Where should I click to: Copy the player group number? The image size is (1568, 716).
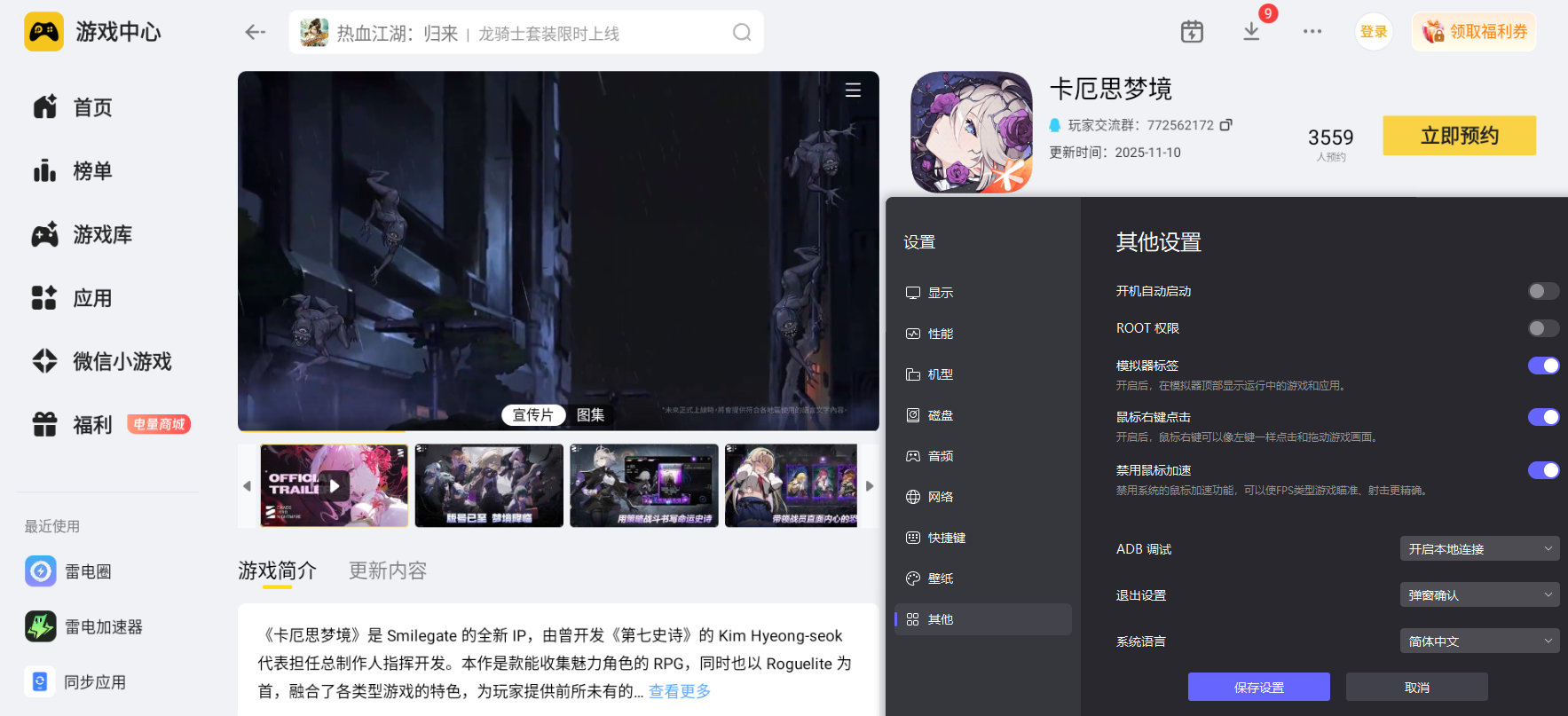coord(1225,125)
